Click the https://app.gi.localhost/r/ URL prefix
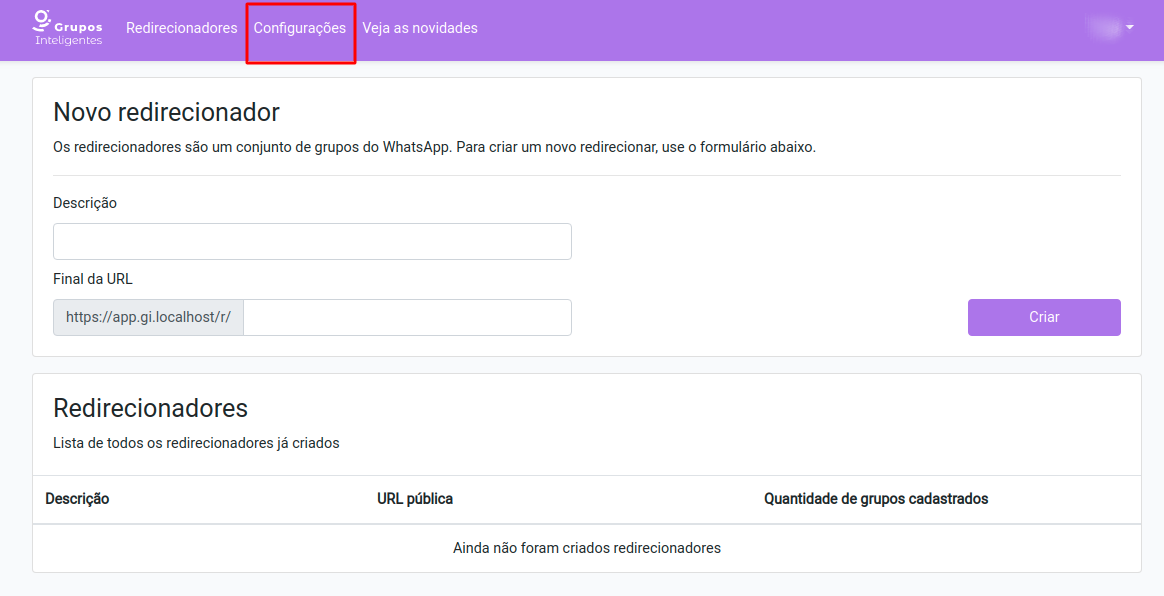1164x596 pixels. pyautogui.click(x=148, y=317)
